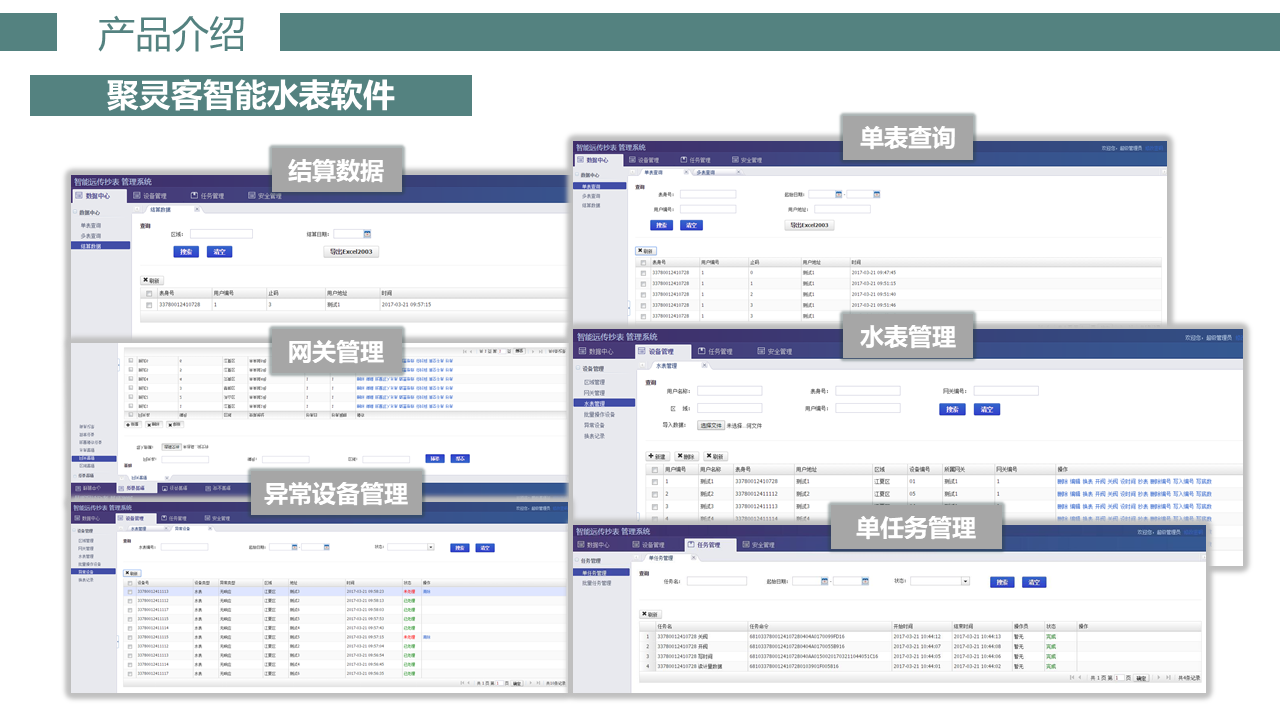Close the 单表查询 sub-tab
This screenshot has height=720, width=1280.
tap(685, 172)
